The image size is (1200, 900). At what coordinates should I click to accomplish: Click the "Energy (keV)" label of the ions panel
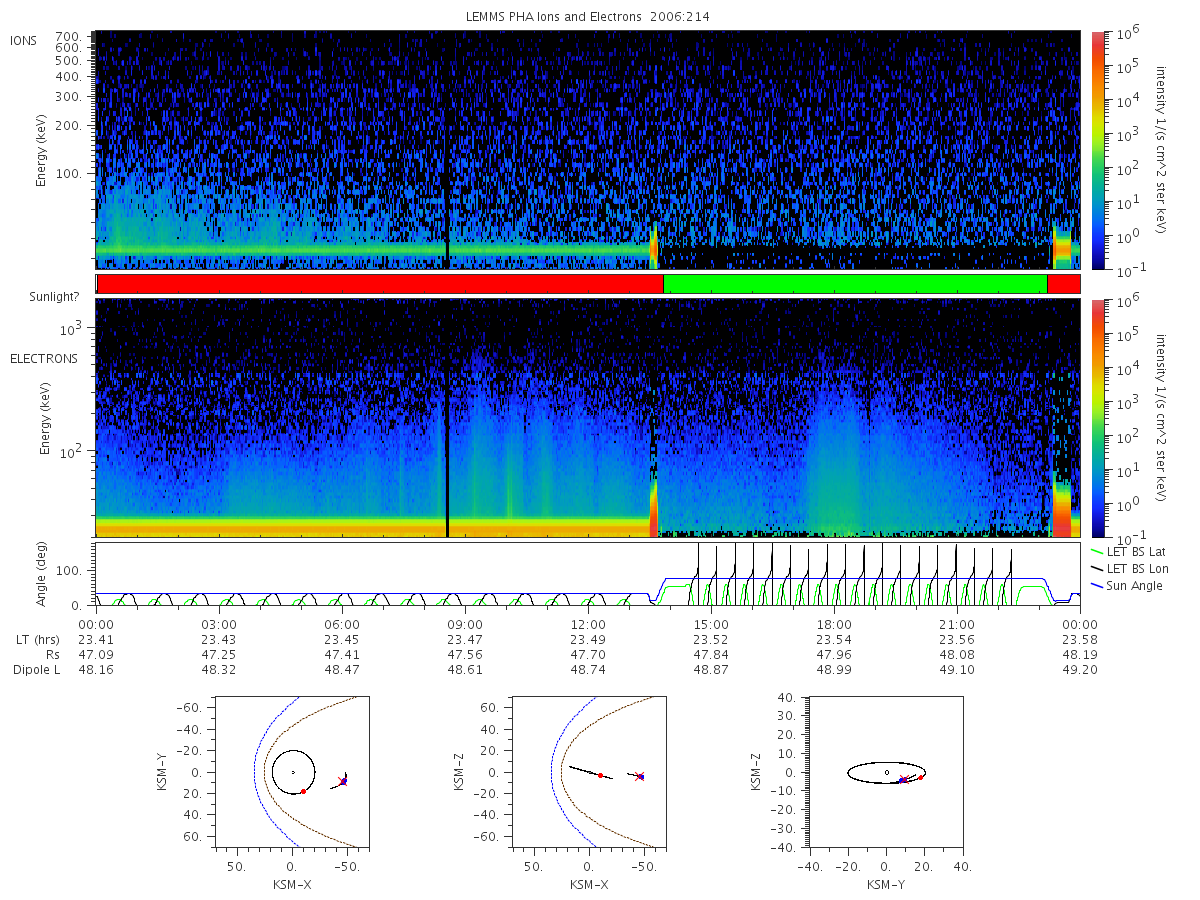tap(42, 150)
